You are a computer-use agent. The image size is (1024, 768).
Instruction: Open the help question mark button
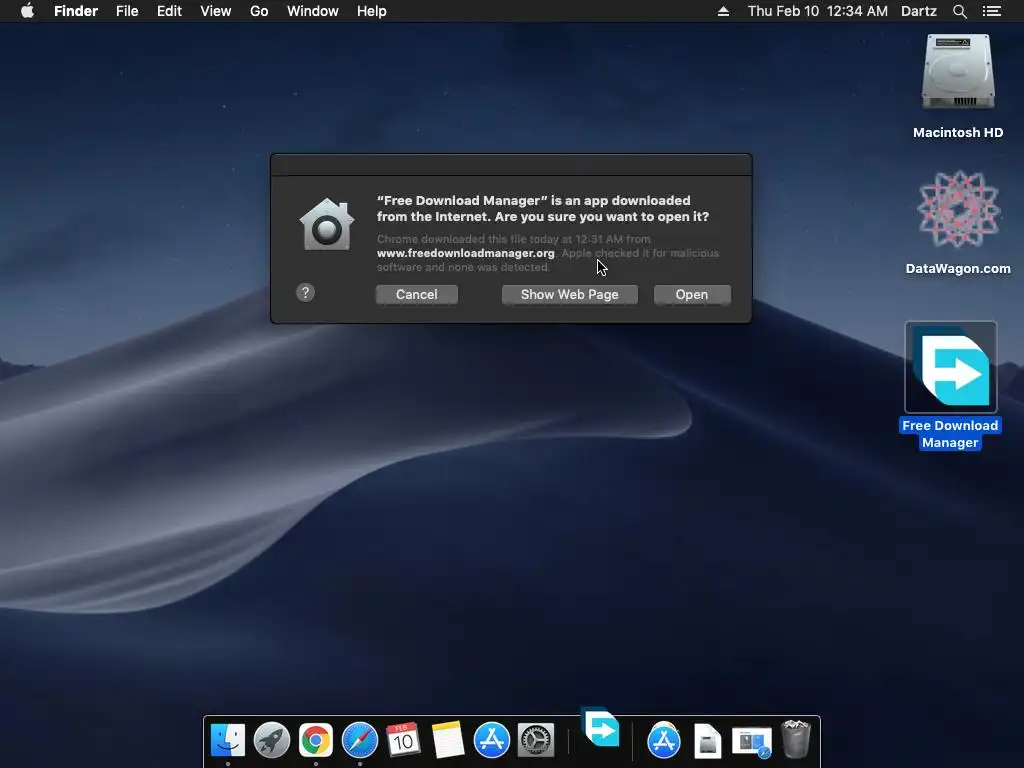point(305,293)
